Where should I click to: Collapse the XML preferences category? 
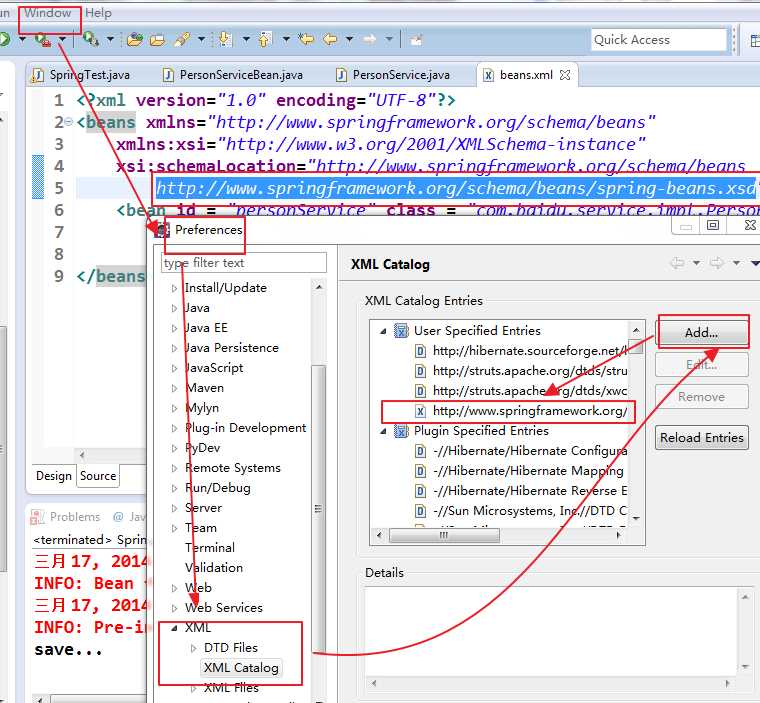(x=175, y=628)
